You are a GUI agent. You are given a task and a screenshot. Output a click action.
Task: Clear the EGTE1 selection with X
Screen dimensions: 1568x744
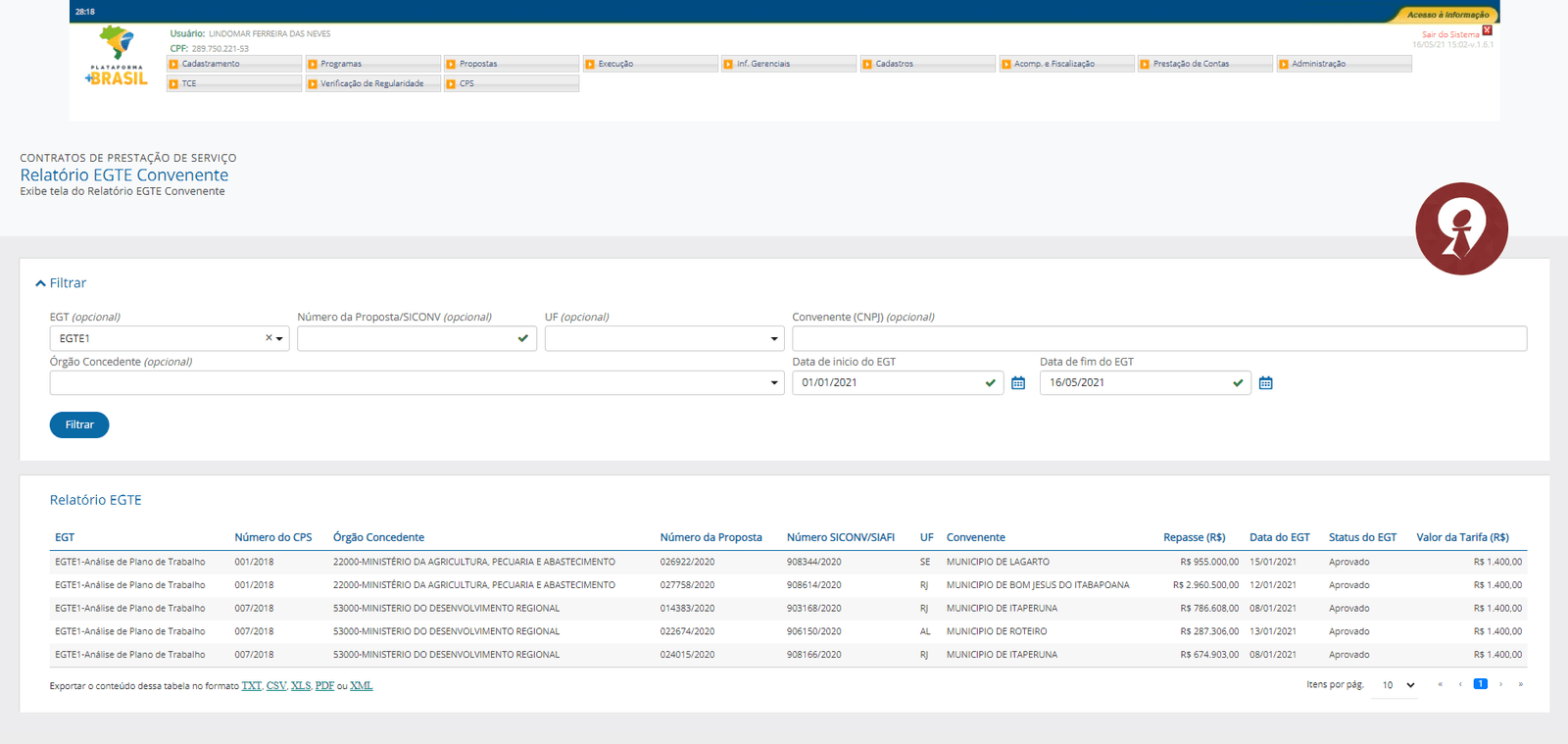point(269,338)
